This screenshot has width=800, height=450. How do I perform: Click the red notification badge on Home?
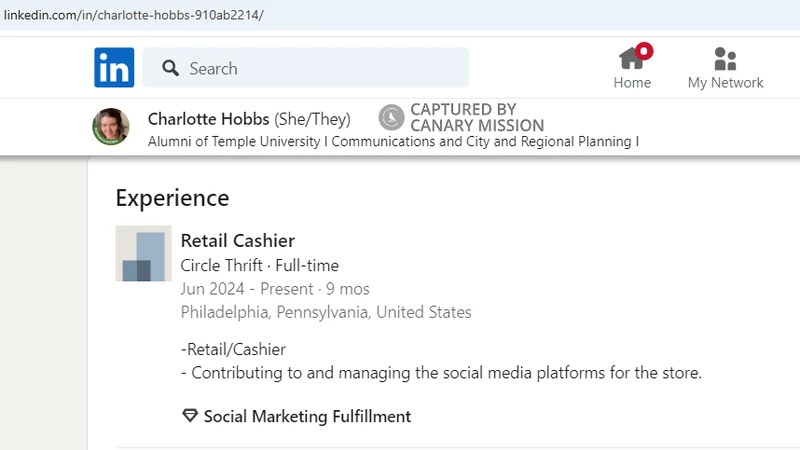644,49
